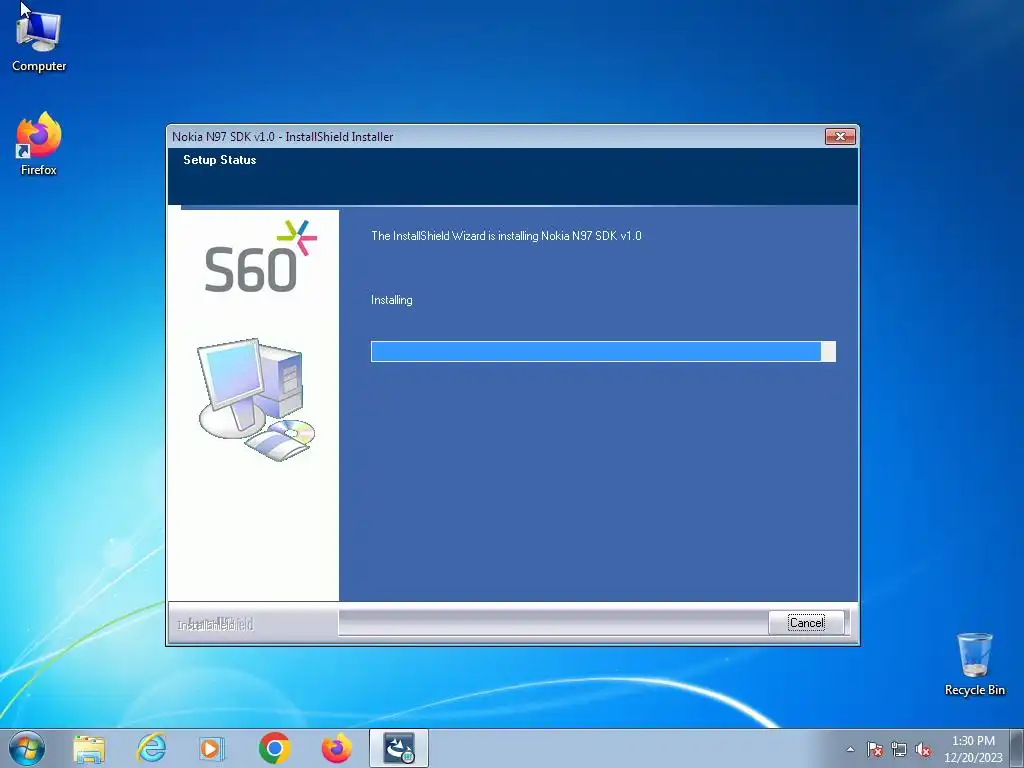Click the 'Installing' status text
Screen dimensions: 1024x768
[392, 300]
